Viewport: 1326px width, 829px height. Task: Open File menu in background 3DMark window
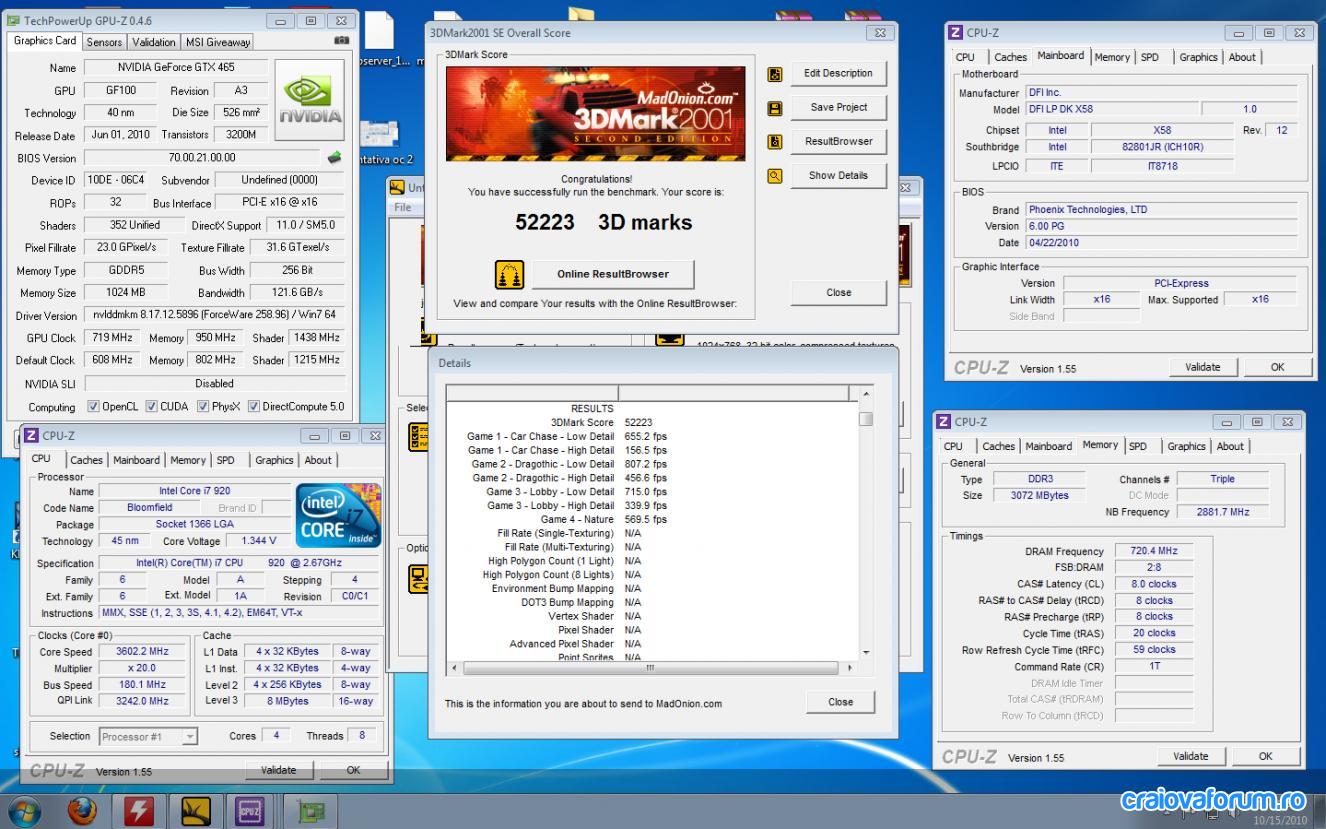point(402,207)
